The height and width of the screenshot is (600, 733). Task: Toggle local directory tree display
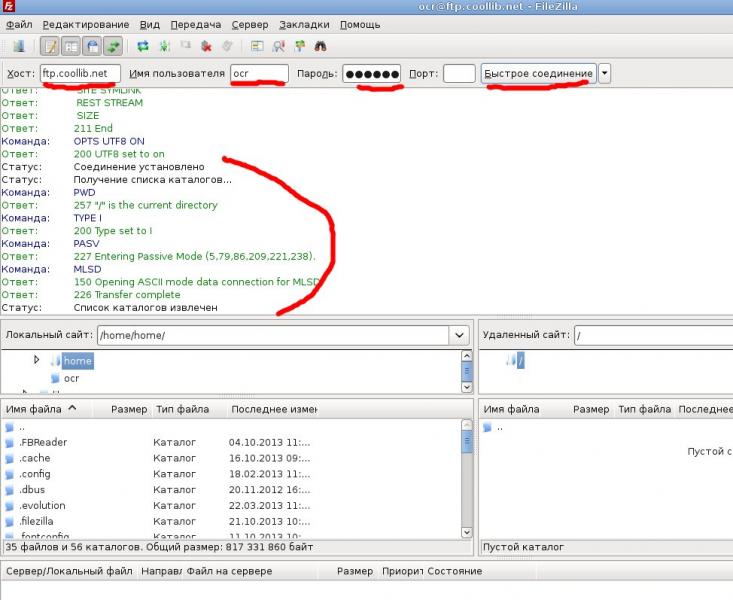pos(71,46)
